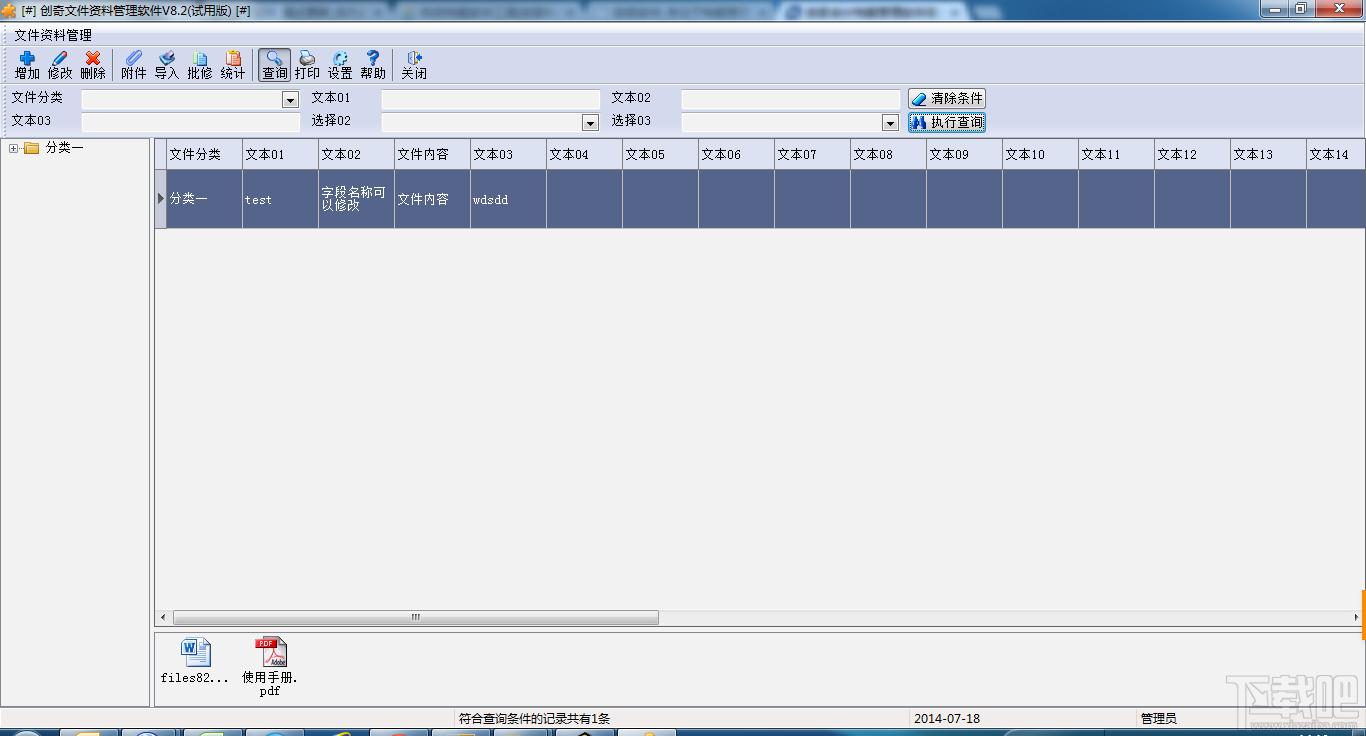This screenshot has width=1366, height=736.
Task: Click the 增加 (Add) toolbar icon
Action: click(27, 65)
